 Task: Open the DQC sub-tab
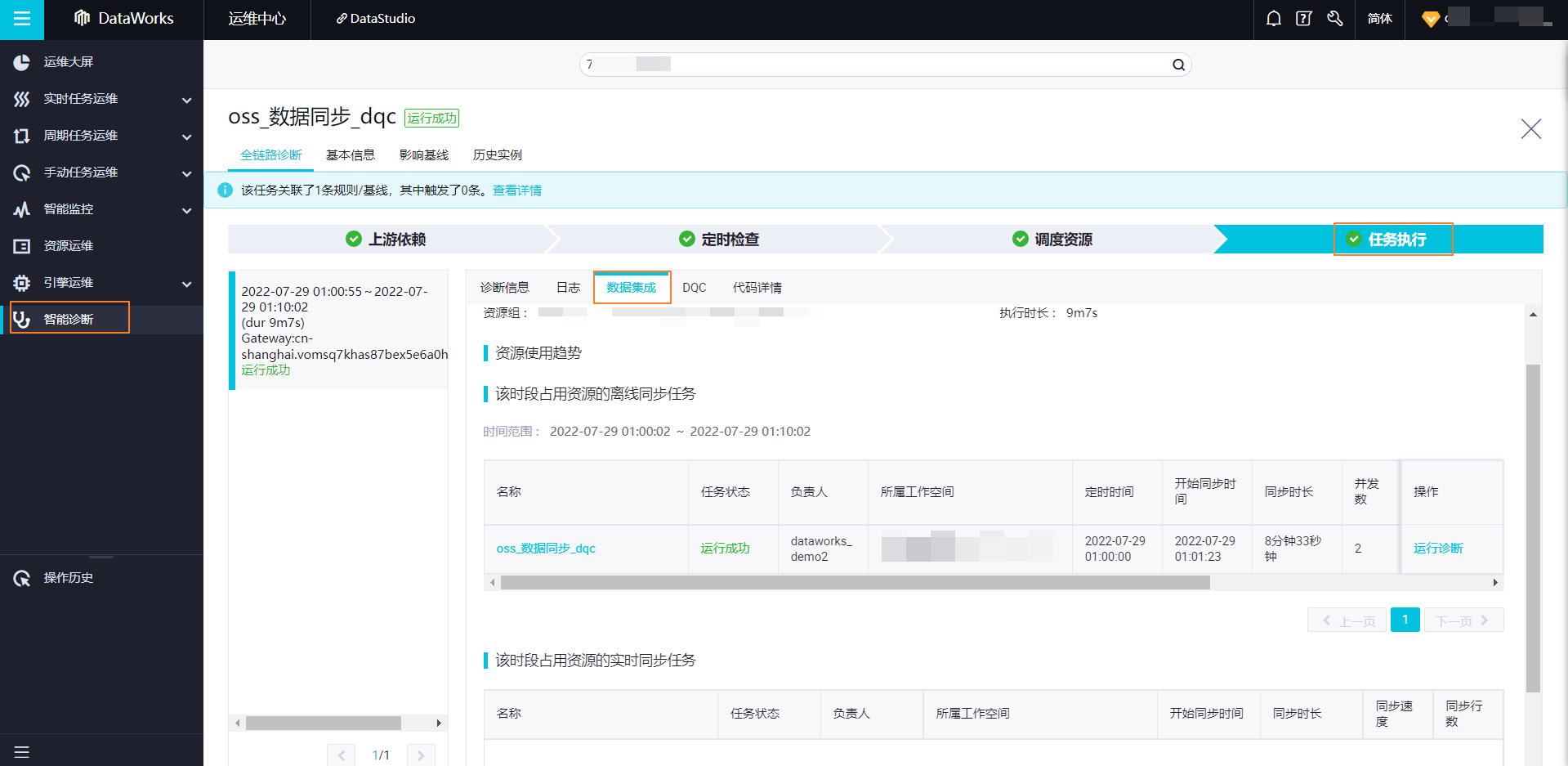coord(695,288)
